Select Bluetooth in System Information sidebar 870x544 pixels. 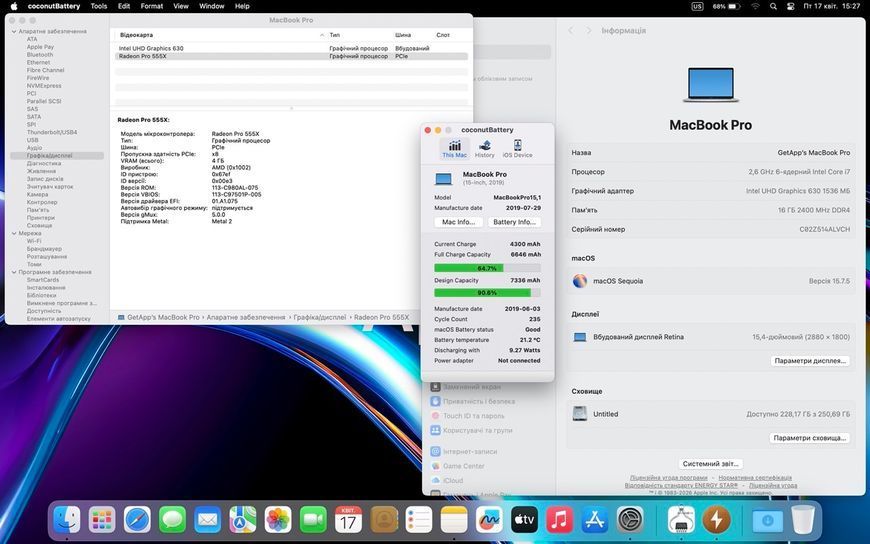point(40,55)
